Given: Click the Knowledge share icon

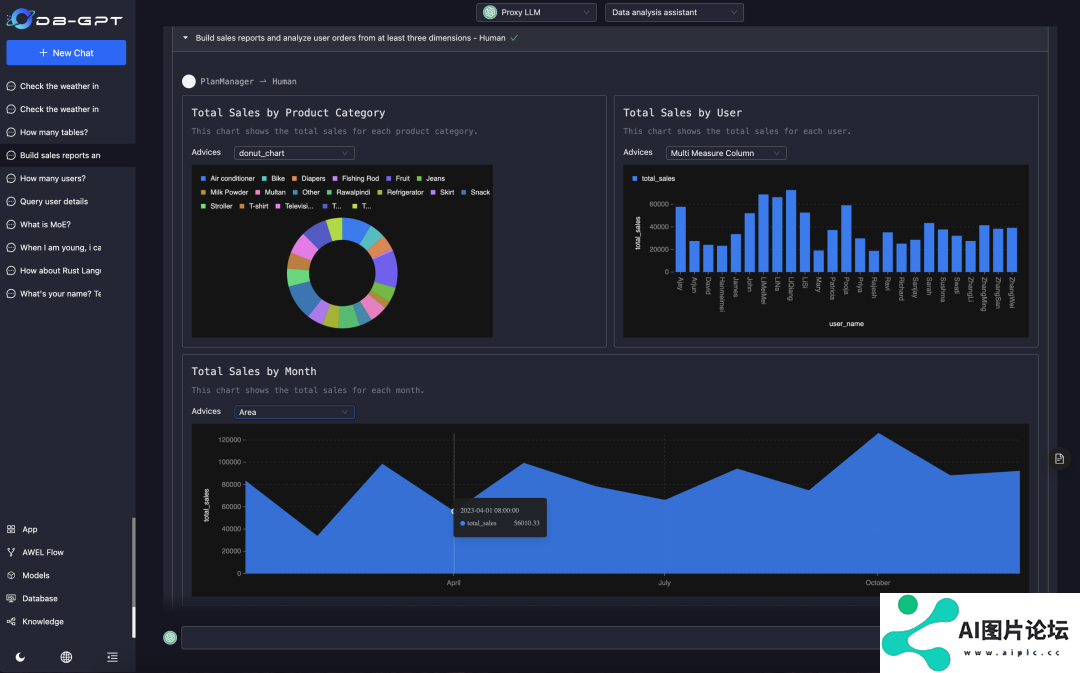Looking at the screenshot, I should pos(11,622).
